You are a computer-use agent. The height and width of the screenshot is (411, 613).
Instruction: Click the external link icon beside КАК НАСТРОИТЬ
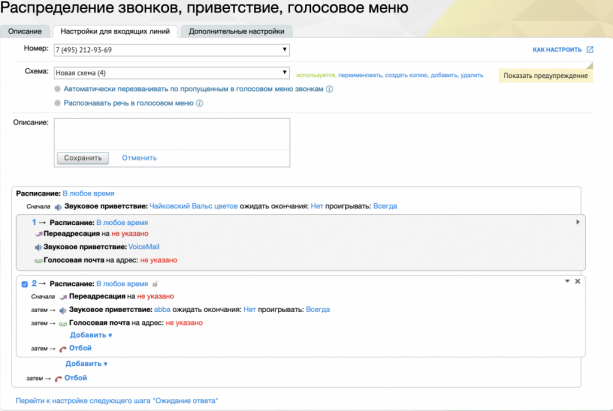(x=590, y=50)
